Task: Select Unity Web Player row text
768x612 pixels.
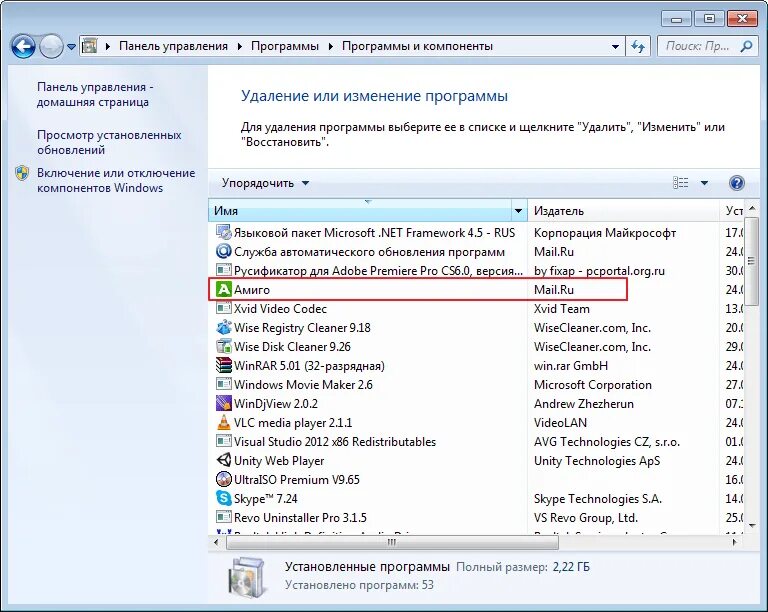Action: (x=279, y=461)
